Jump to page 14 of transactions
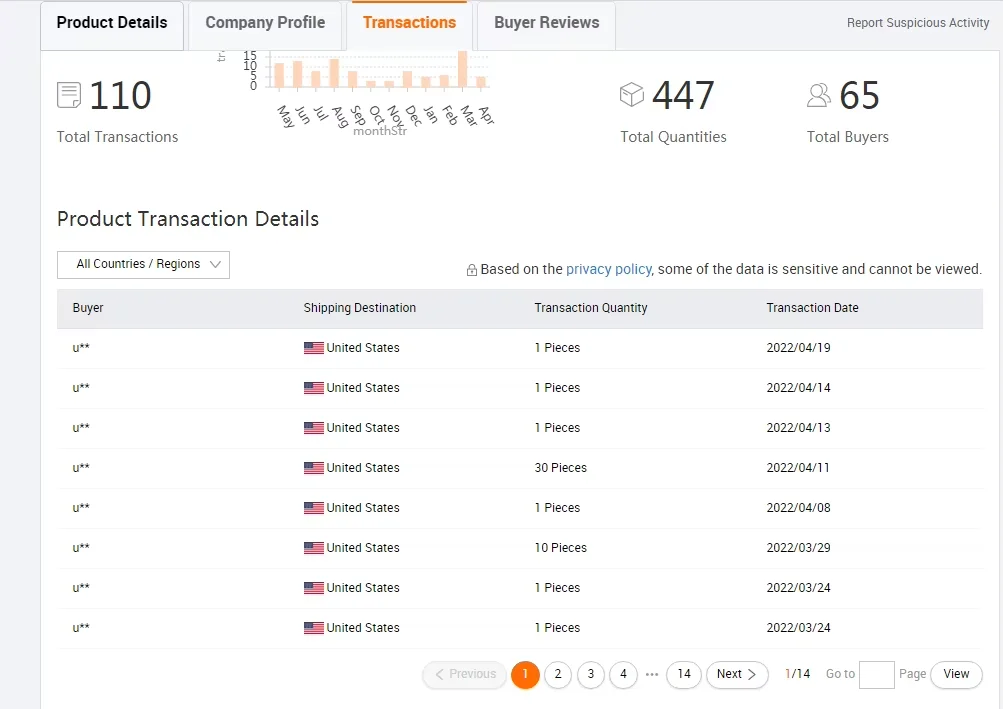The image size is (1003, 709). pos(683,675)
